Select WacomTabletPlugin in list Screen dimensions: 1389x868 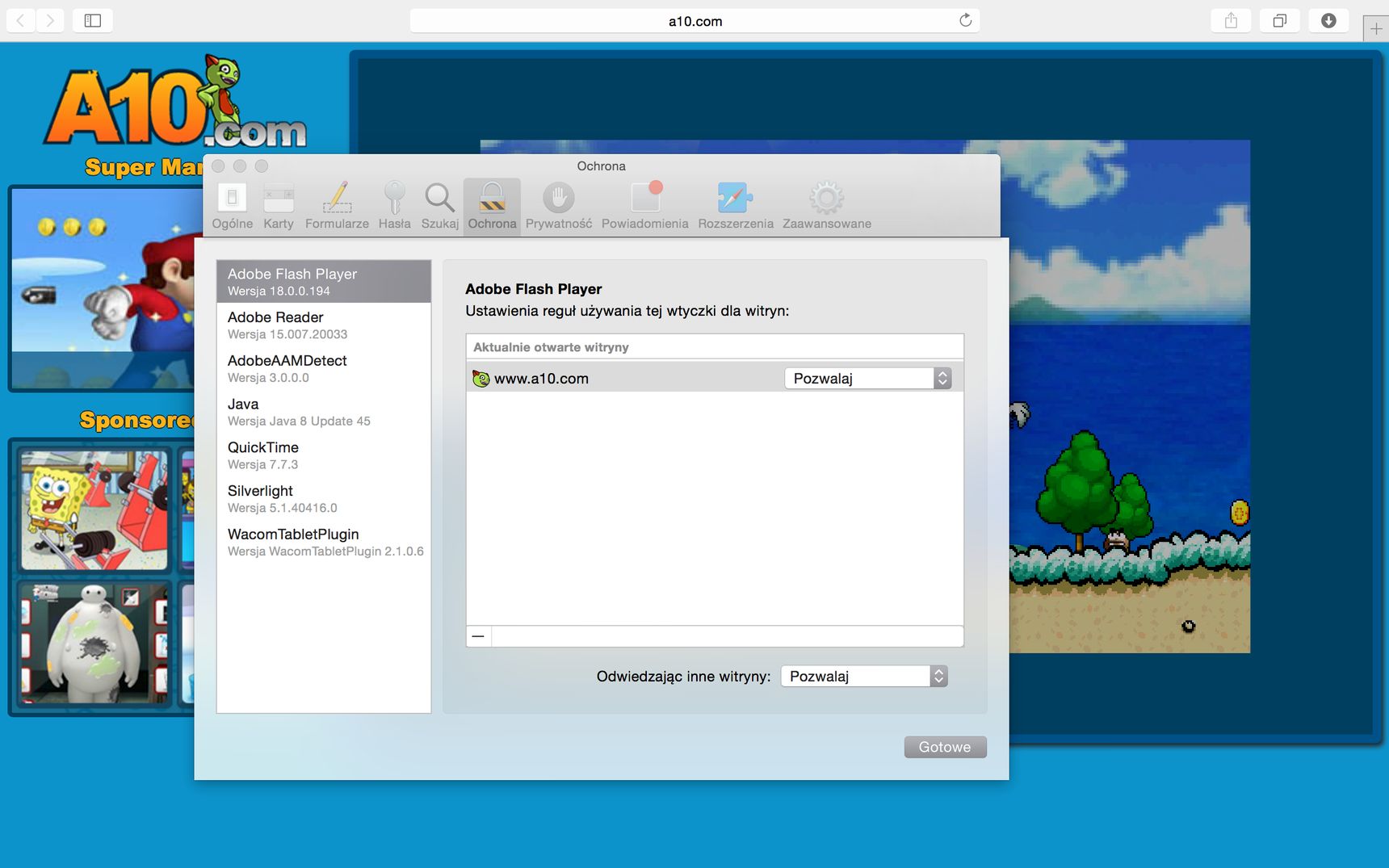click(324, 542)
